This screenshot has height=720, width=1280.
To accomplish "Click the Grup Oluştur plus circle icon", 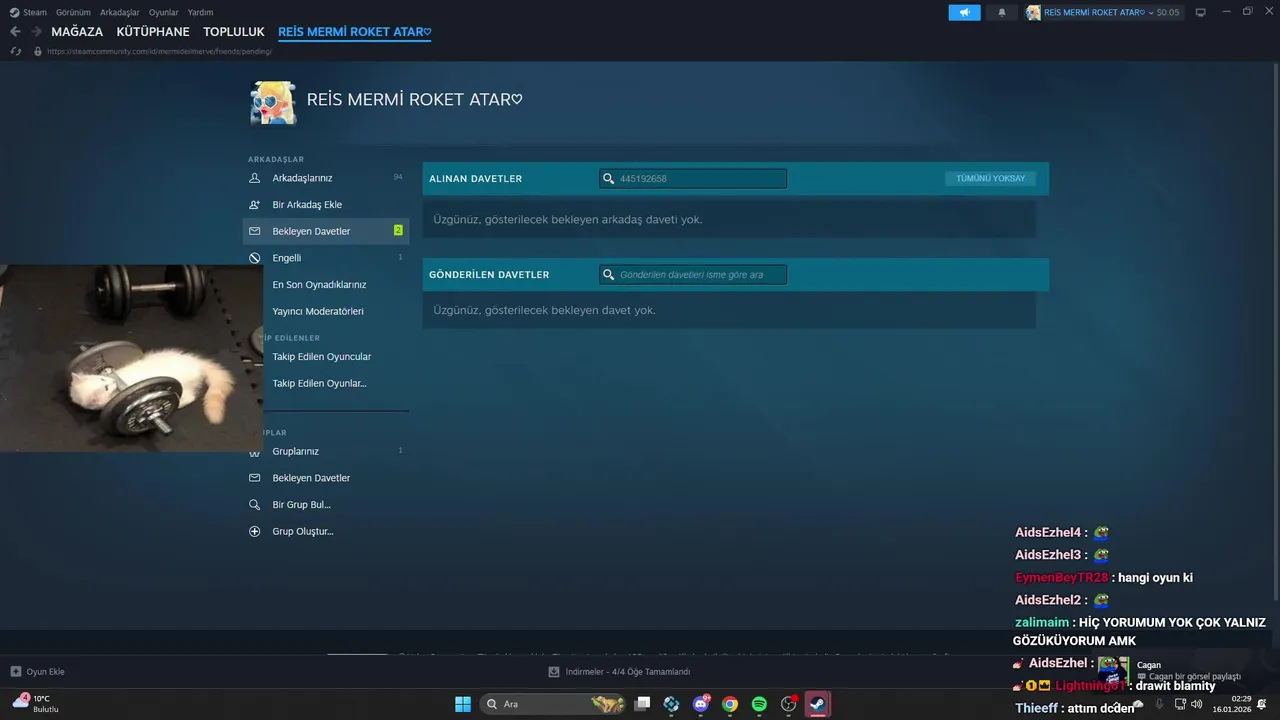I will tap(254, 531).
